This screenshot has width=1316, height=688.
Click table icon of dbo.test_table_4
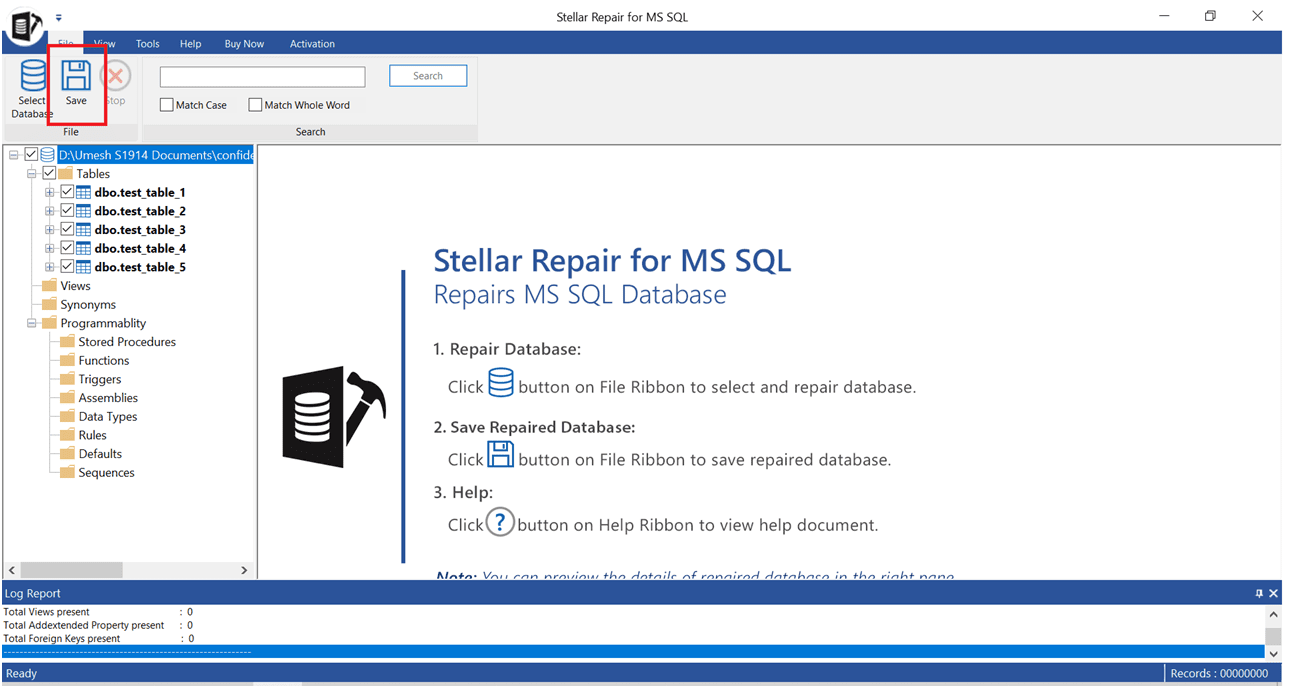pyautogui.click(x=84, y=248)
